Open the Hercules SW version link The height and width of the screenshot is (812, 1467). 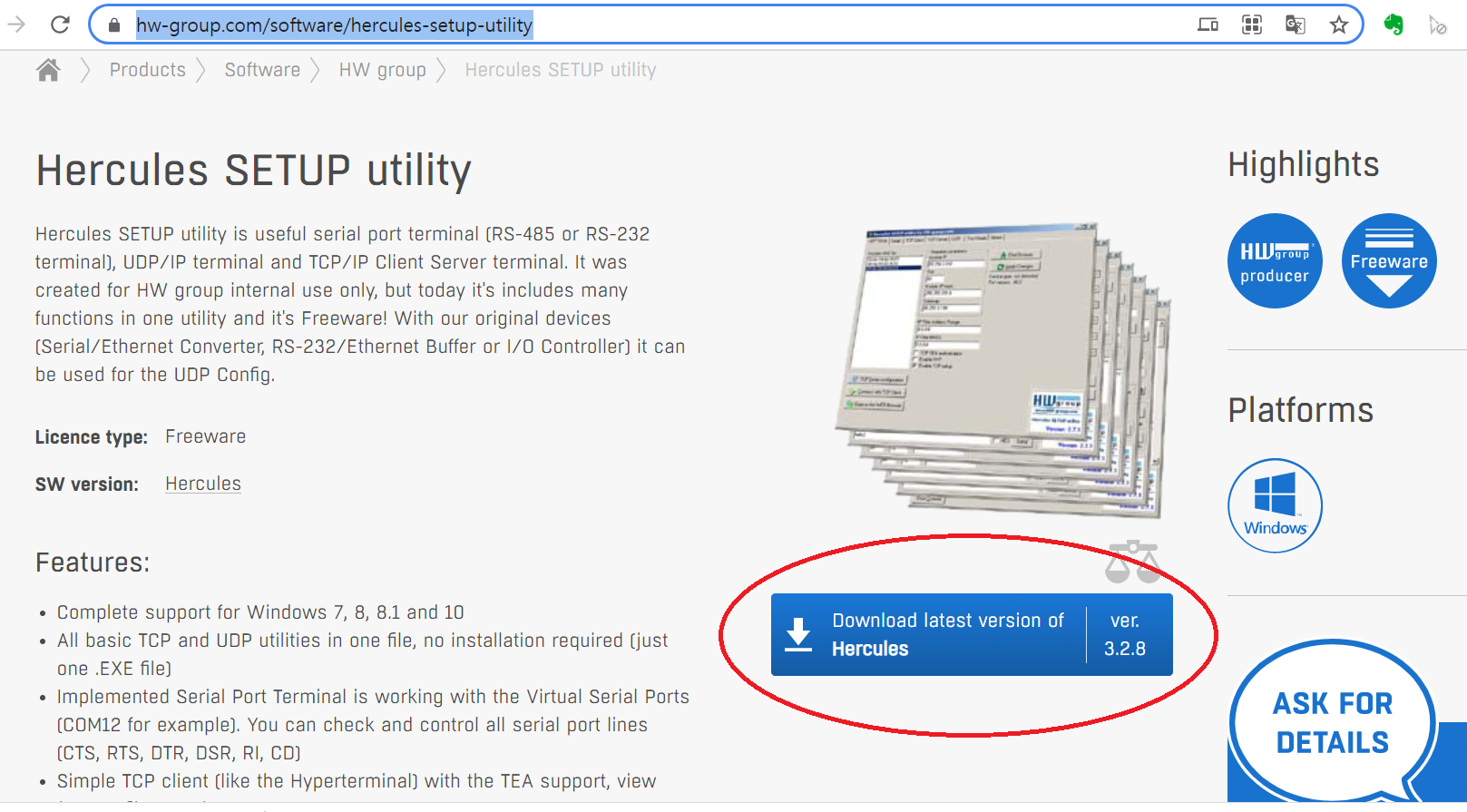point(203,484)
